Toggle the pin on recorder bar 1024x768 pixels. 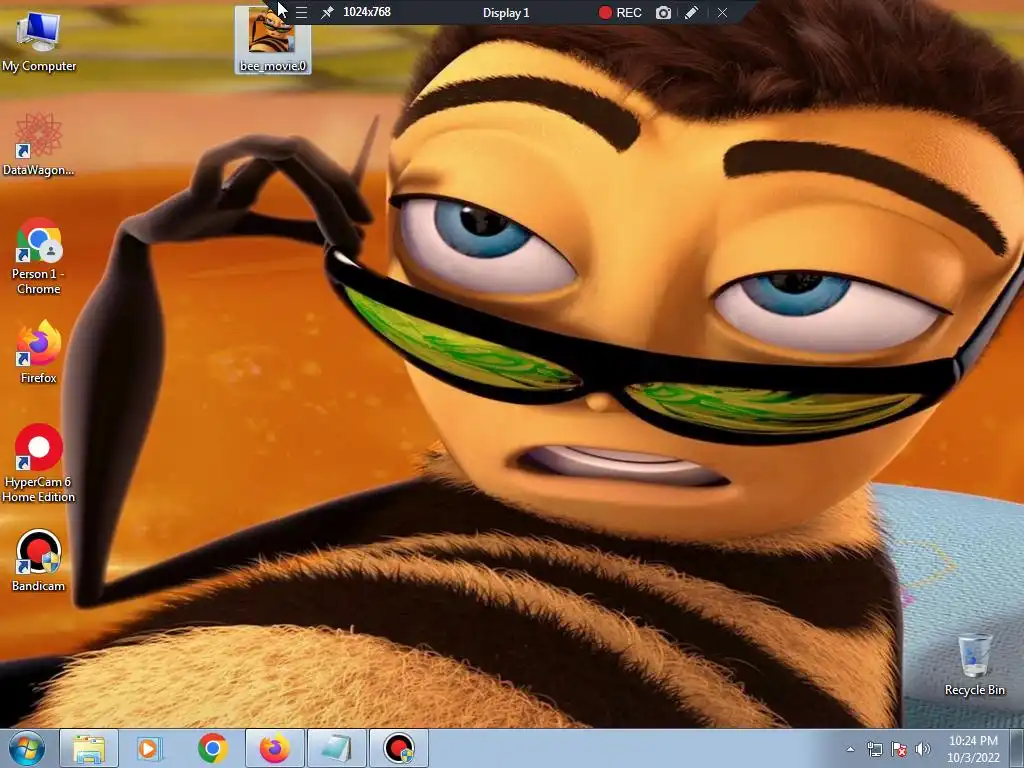coord(327,12)
